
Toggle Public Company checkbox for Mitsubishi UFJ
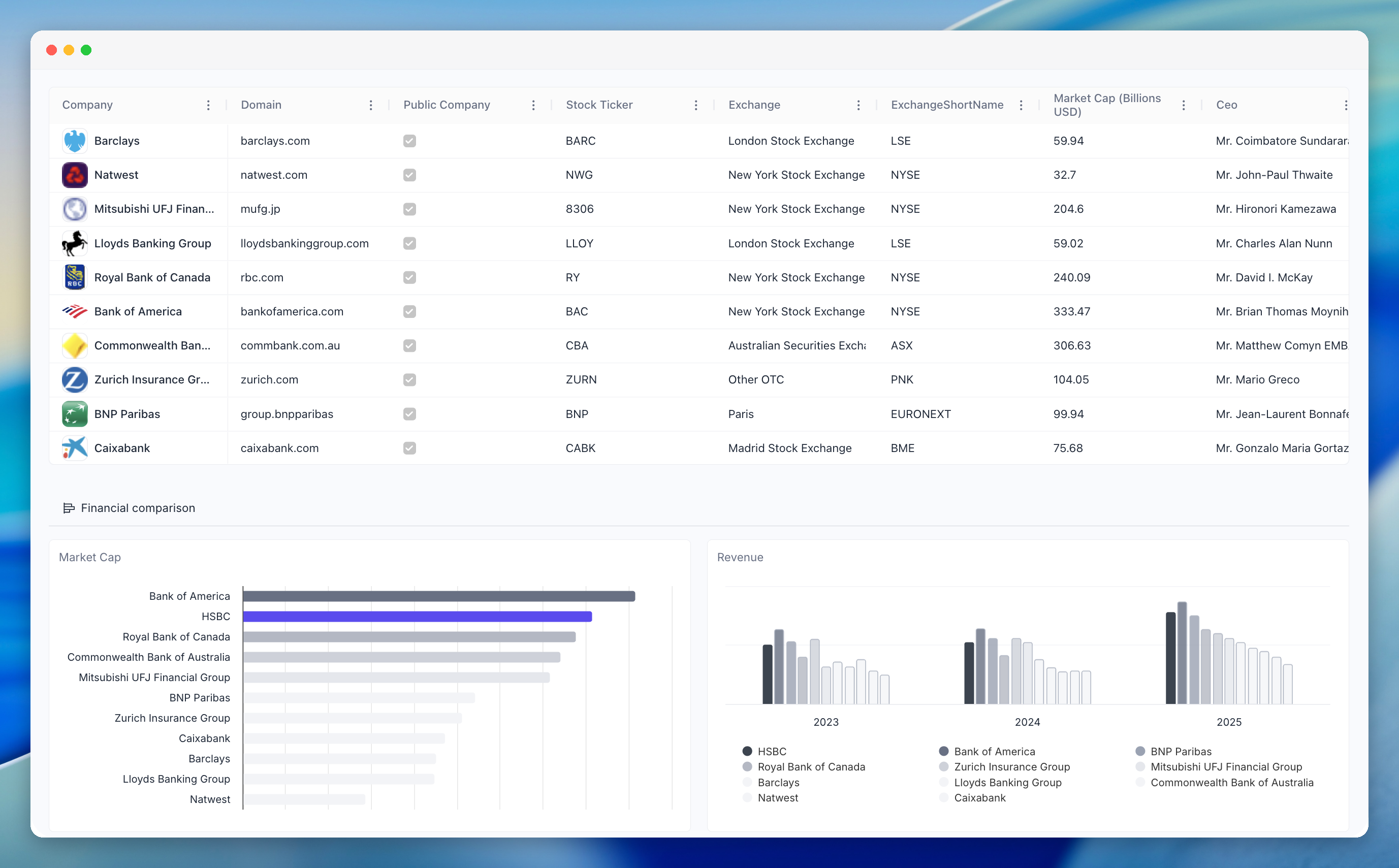409,209
